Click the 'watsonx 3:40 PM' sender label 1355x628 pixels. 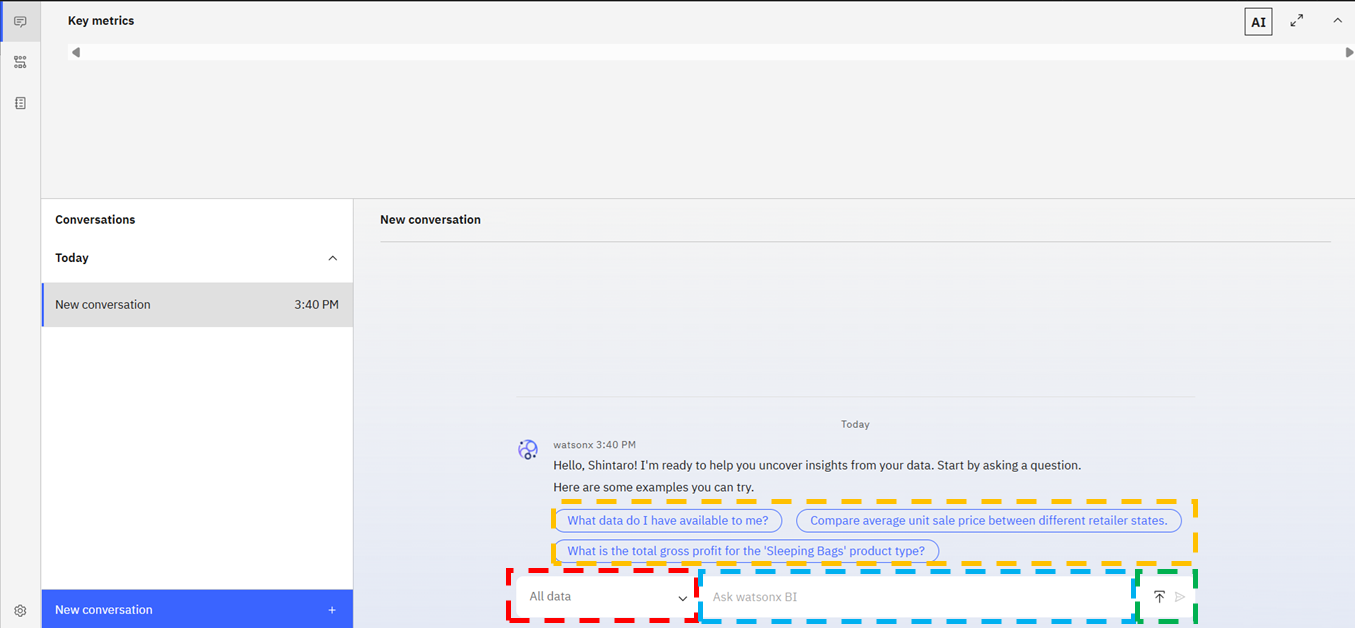pos(594,445)
